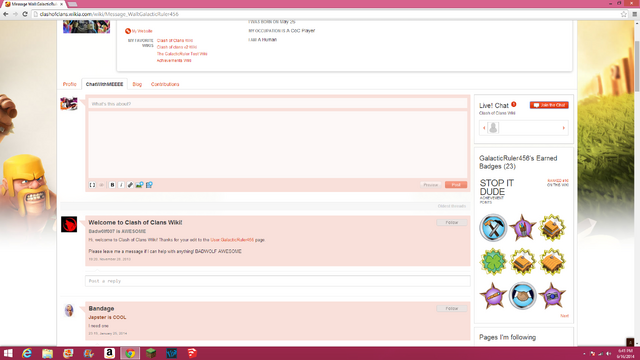Add a photo with the picture icon
This screenshot has height=360, width=640.
(140, 185)
